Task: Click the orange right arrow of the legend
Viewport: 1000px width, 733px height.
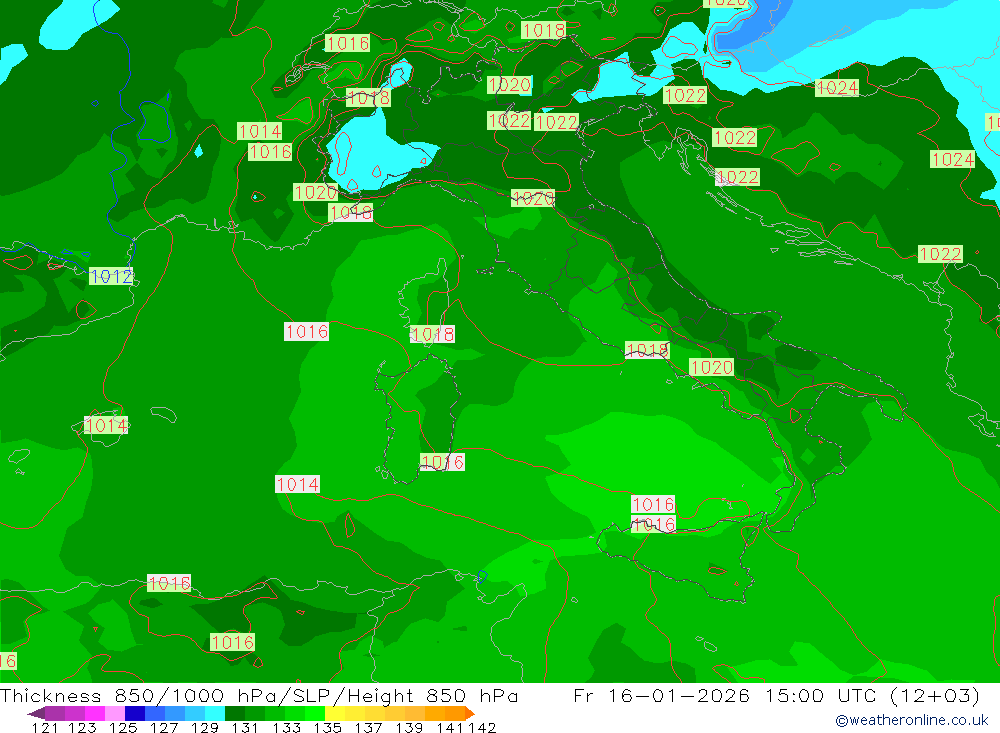Action: 470,713
